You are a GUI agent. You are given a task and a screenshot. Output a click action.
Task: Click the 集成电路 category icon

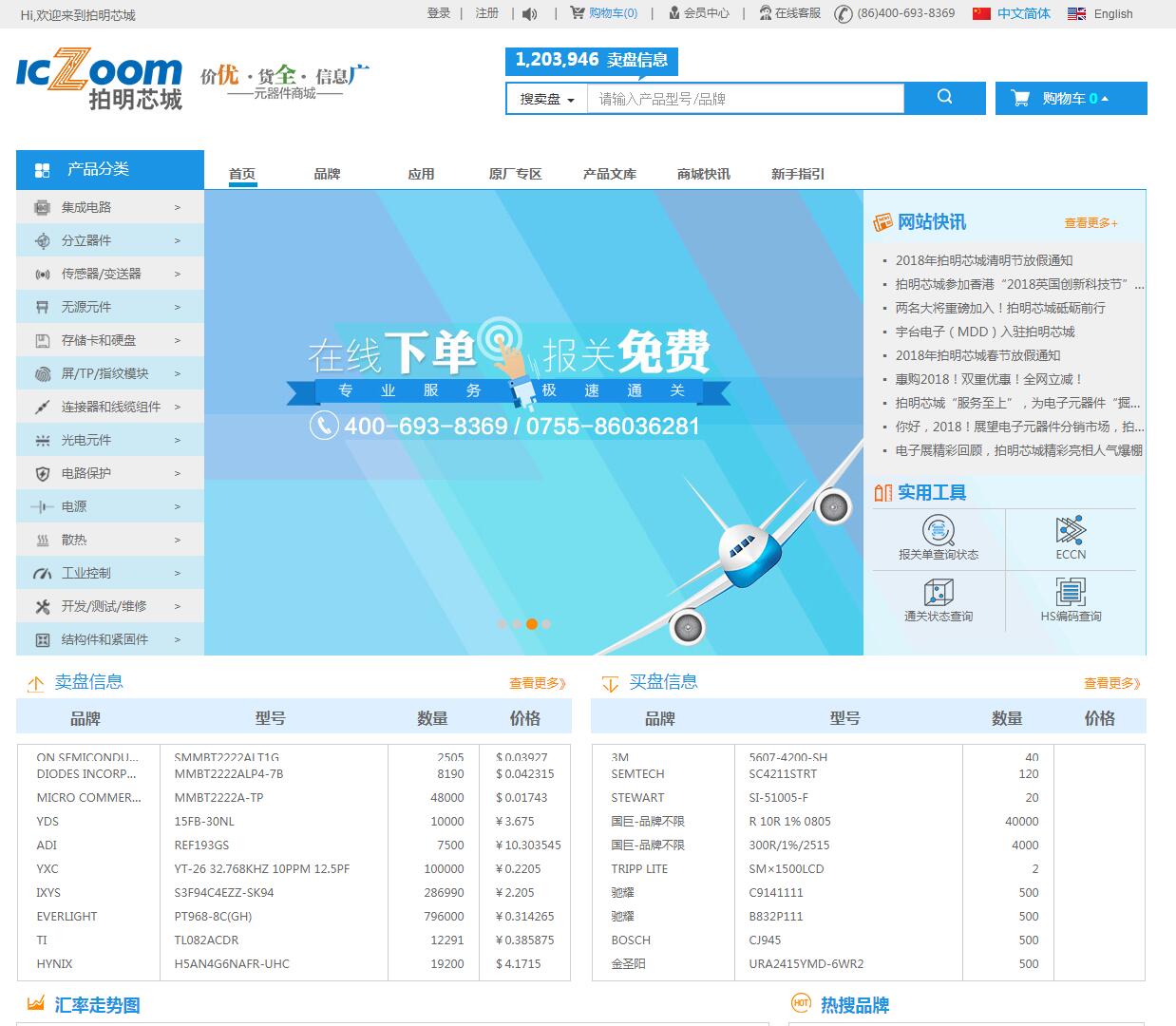click(x=42, y=207)
